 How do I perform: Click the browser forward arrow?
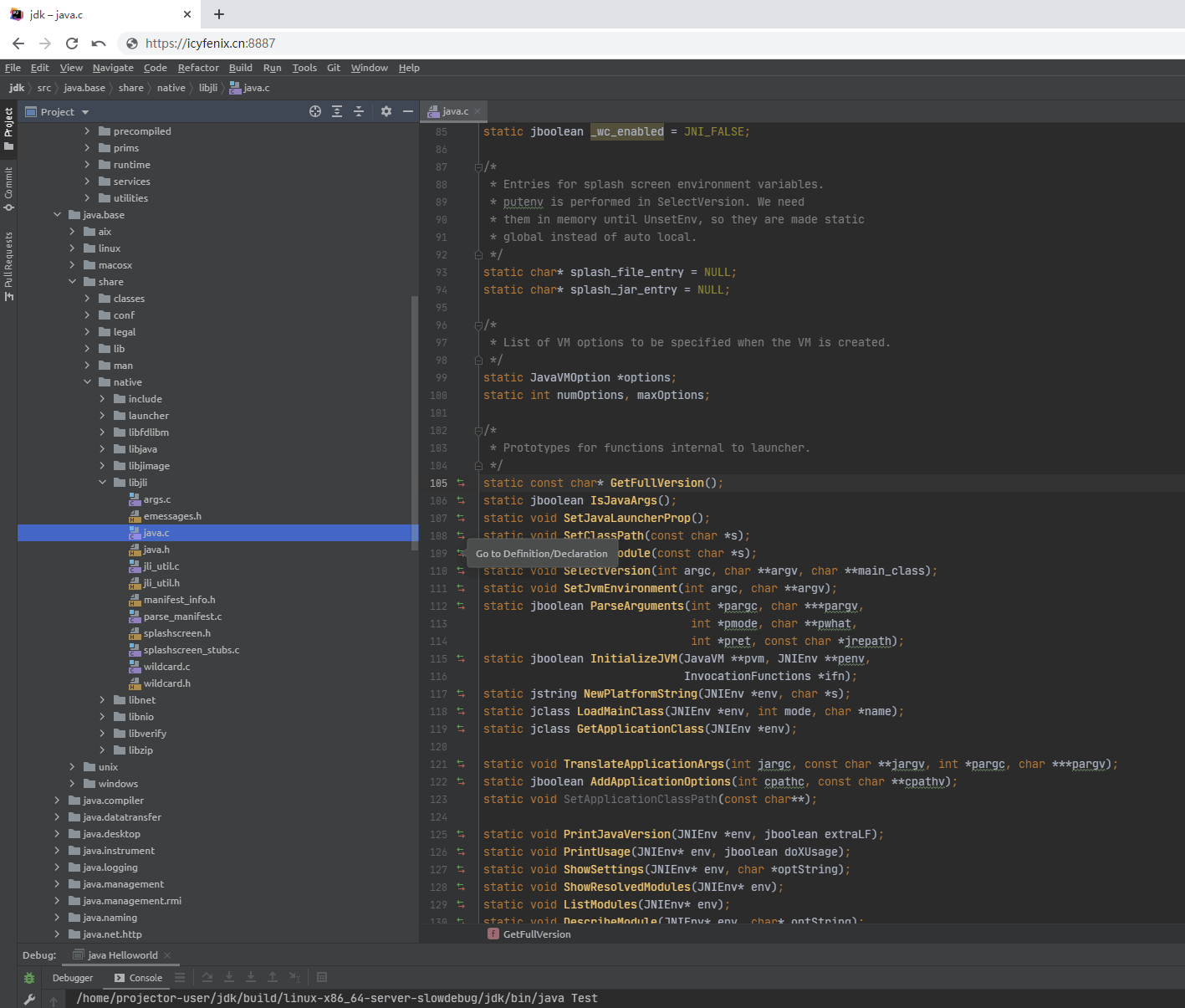pos(45,43)
